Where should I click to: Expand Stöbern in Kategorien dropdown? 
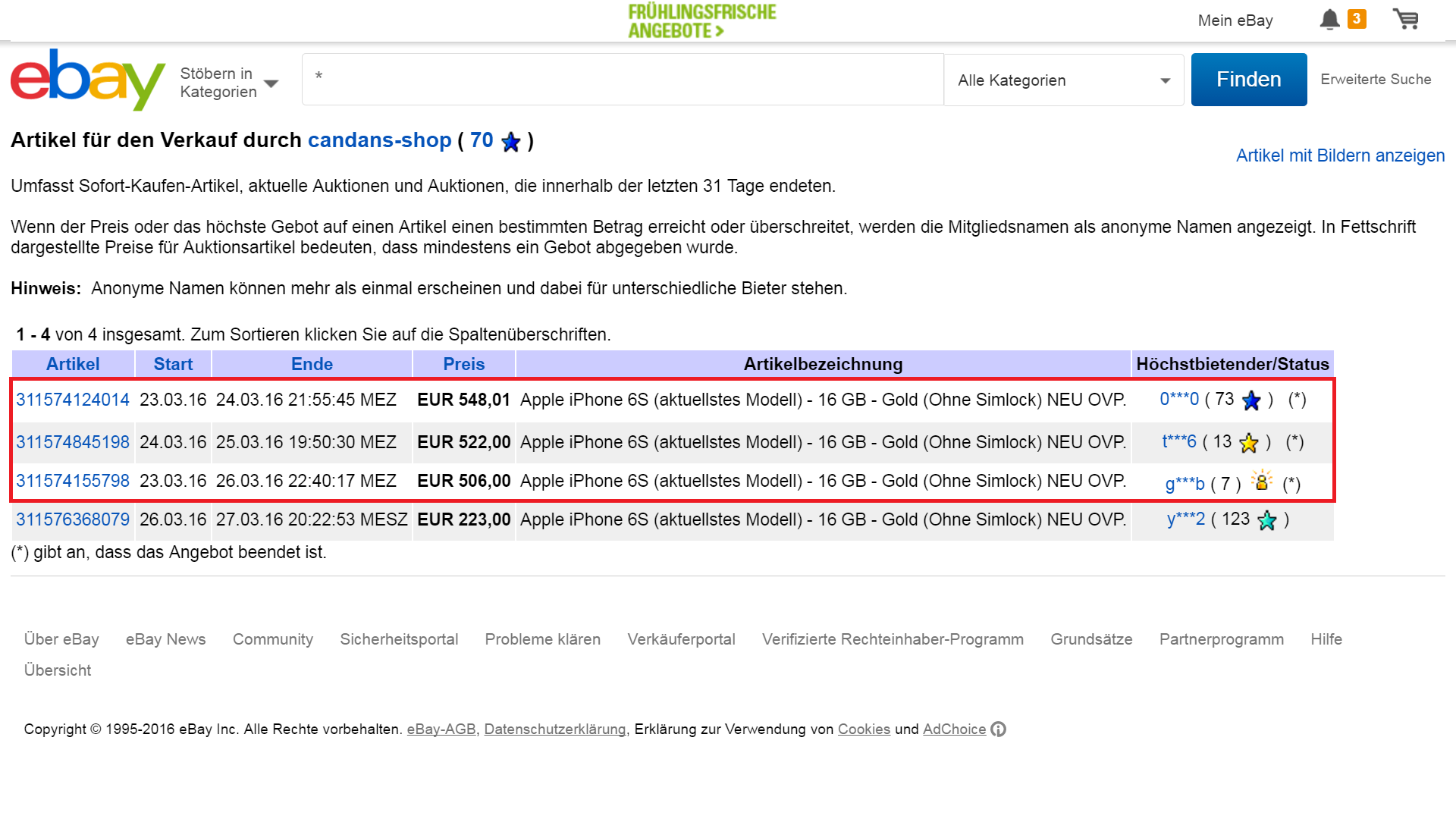(229, 83)
